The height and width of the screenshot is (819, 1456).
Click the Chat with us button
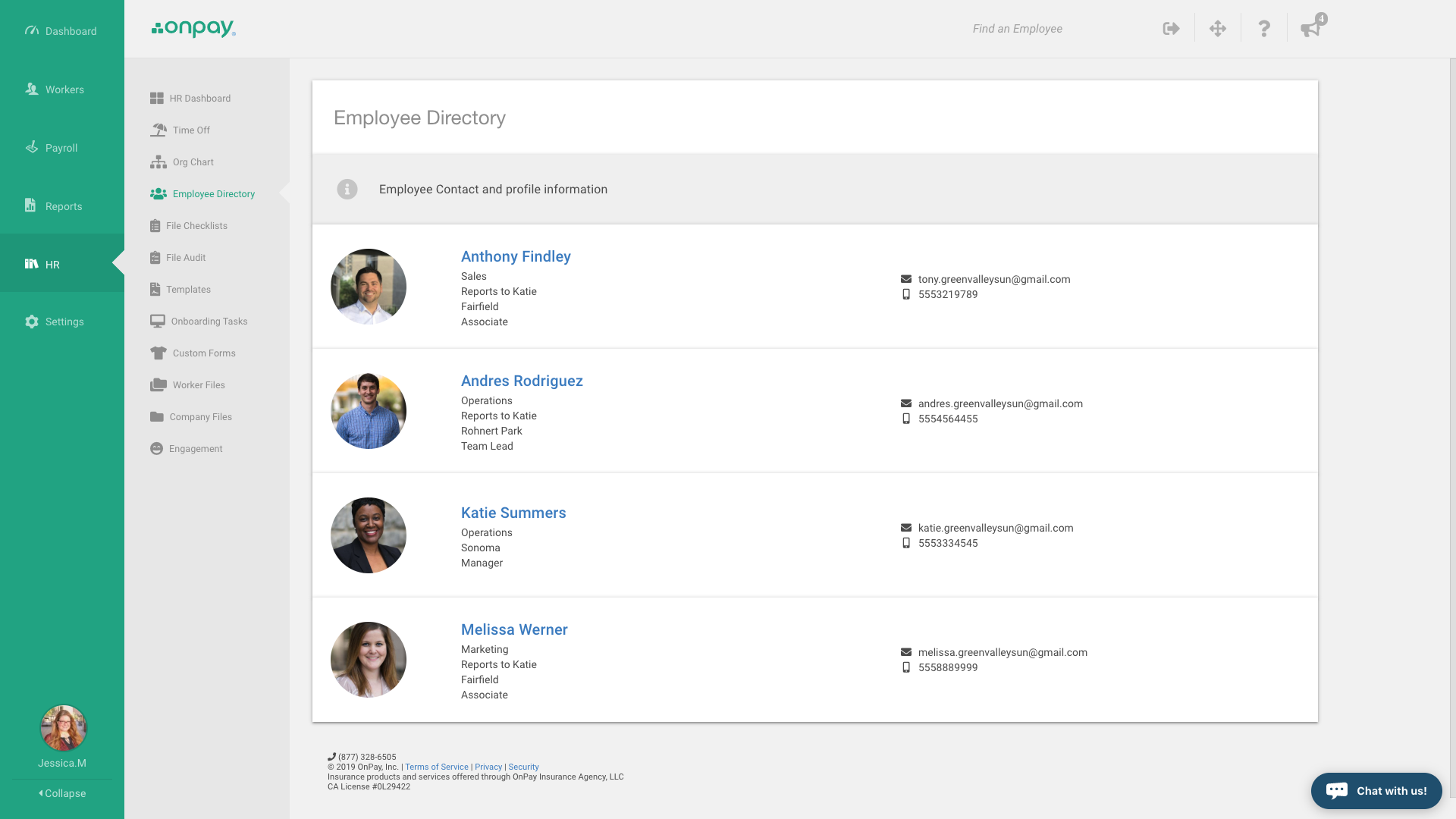1376,791
